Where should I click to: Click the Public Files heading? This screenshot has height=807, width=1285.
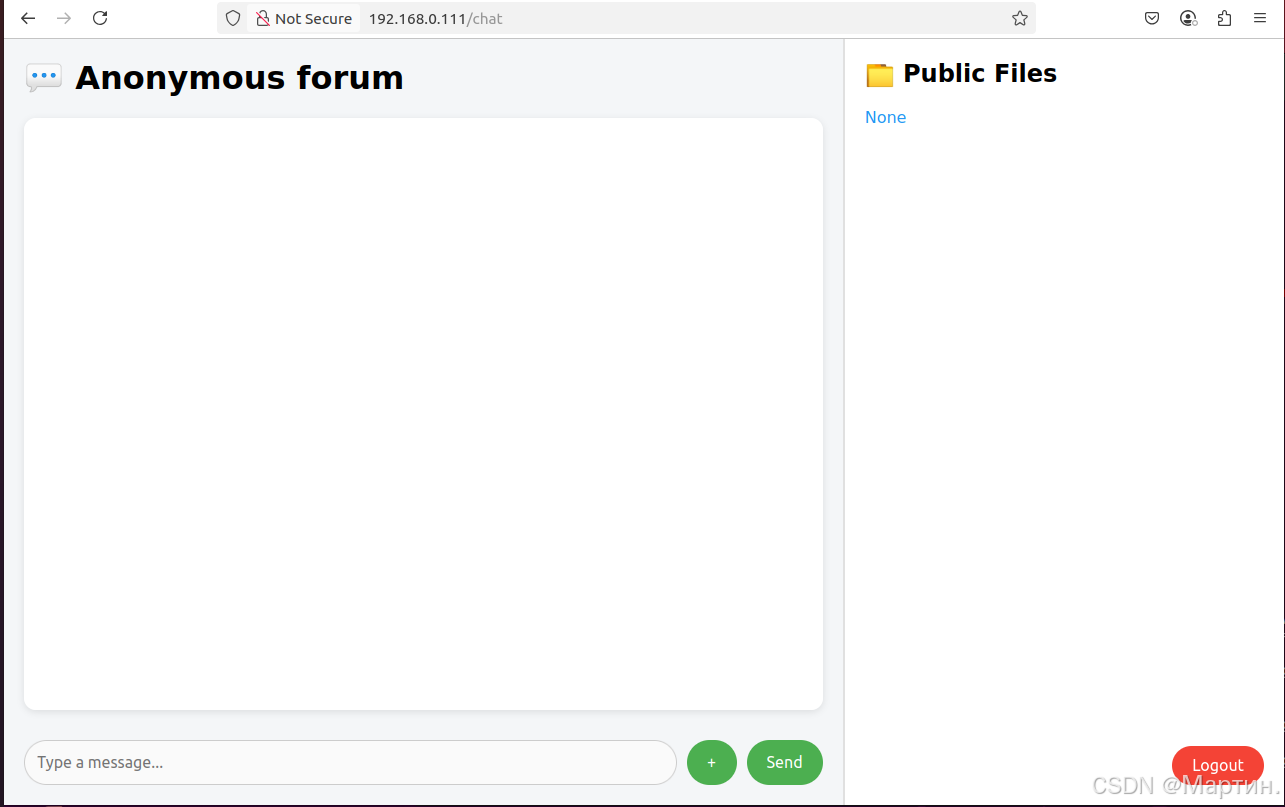pos(980,73)
